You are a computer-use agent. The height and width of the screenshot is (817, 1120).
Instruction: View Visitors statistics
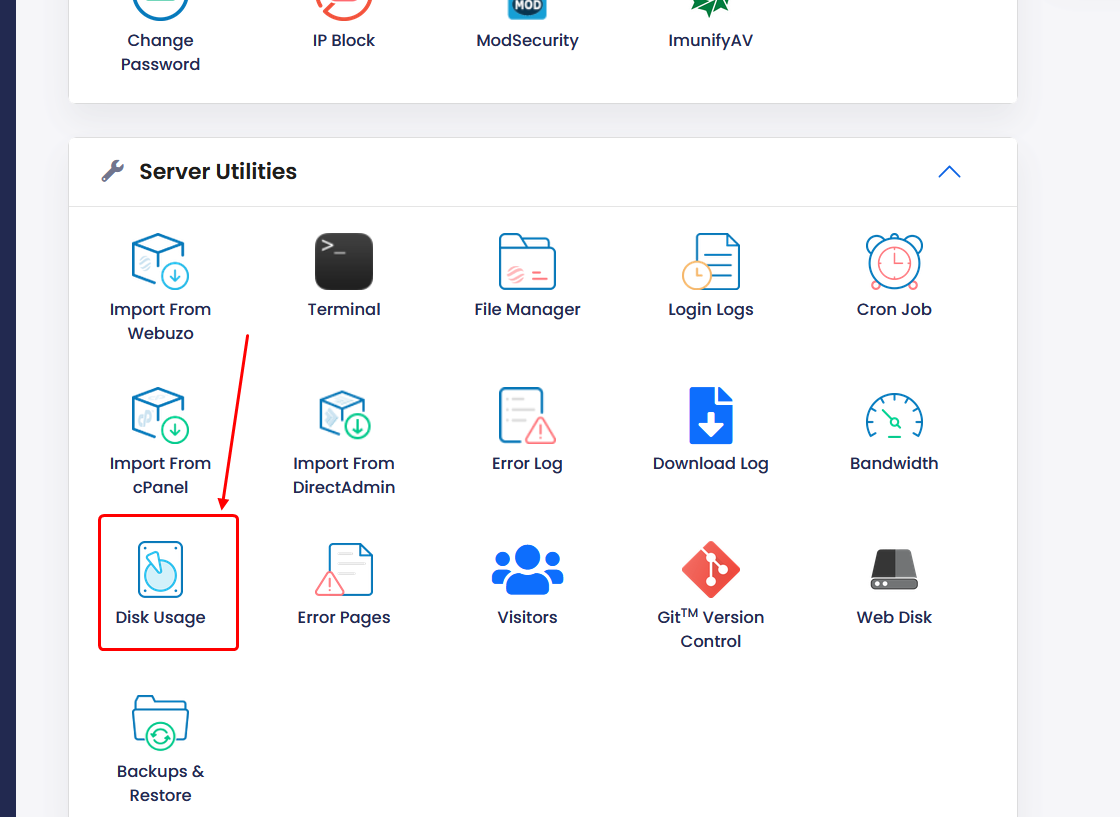527,570
